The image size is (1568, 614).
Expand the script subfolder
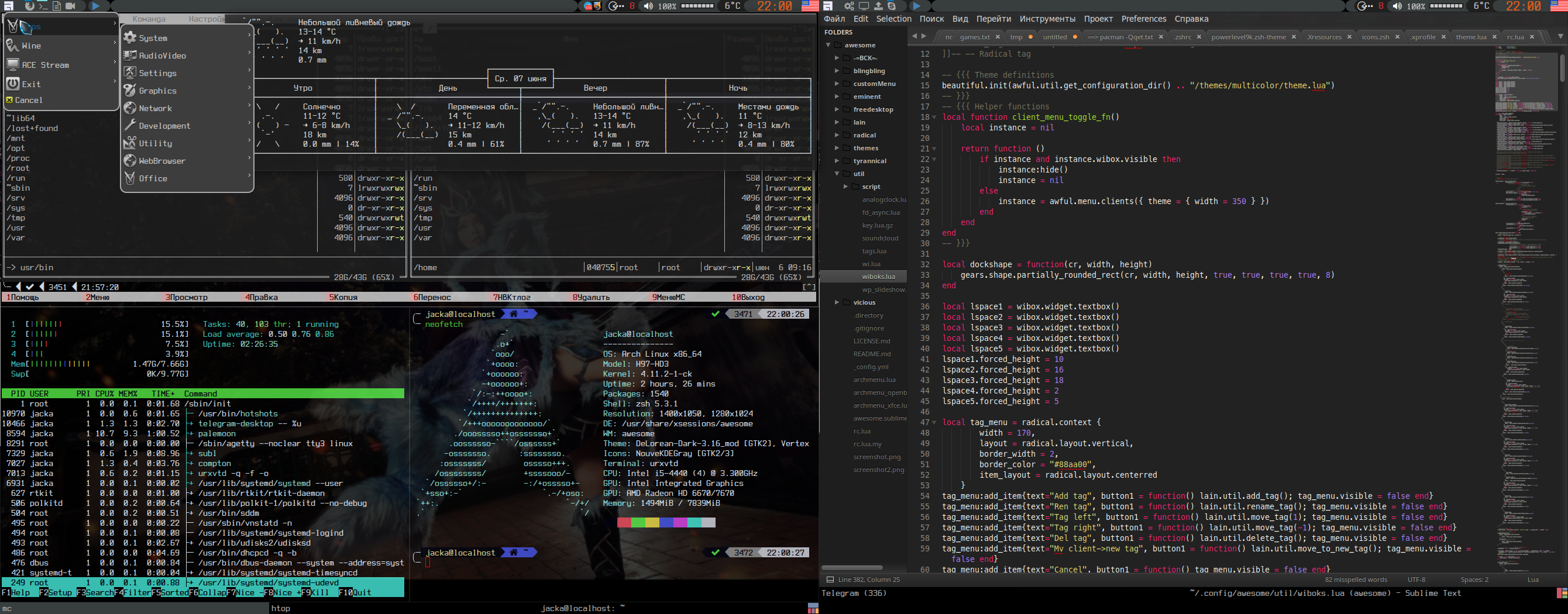coord(845,186)
